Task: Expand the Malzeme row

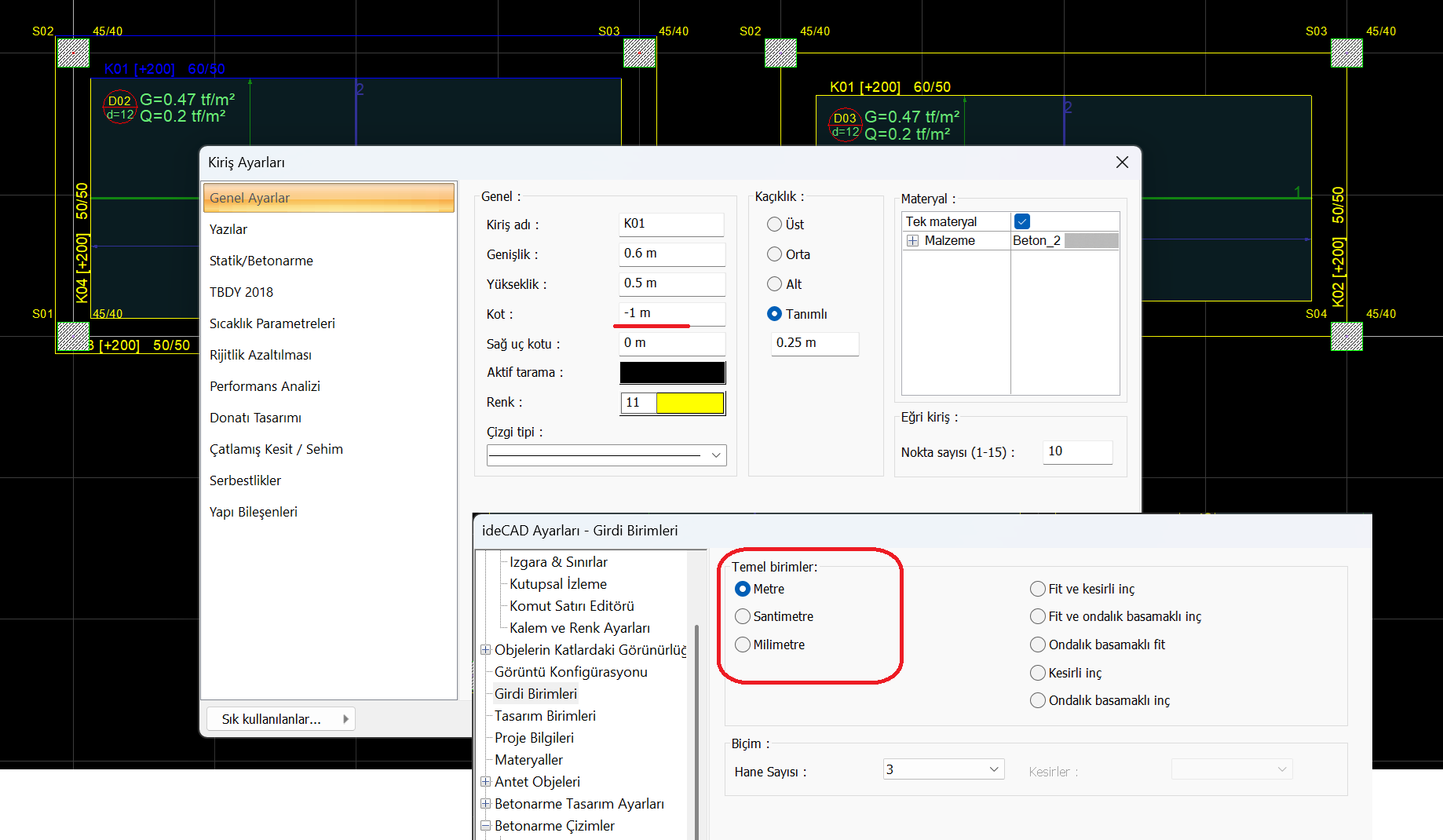Action: coord(912,241)
